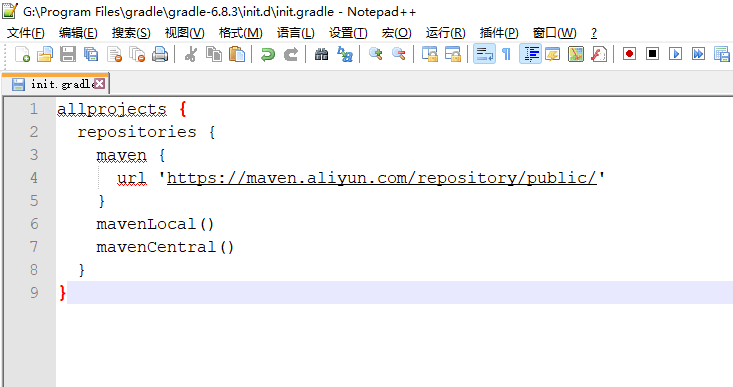Open the 语言(L) menu

pyautogui.click(x=295, y=33)
